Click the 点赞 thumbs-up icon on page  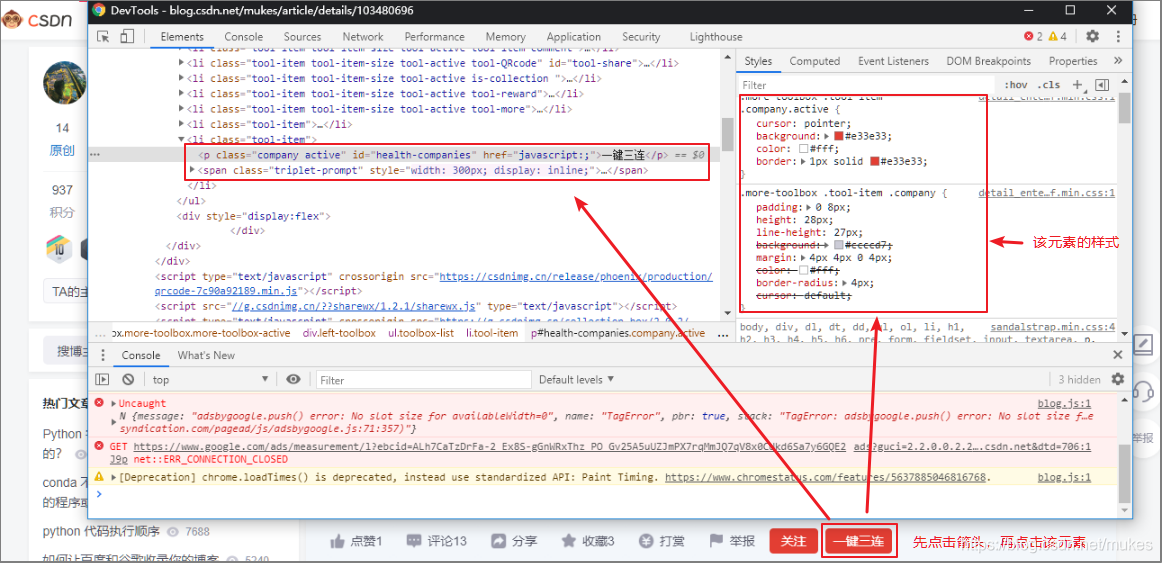click(338, 540)
